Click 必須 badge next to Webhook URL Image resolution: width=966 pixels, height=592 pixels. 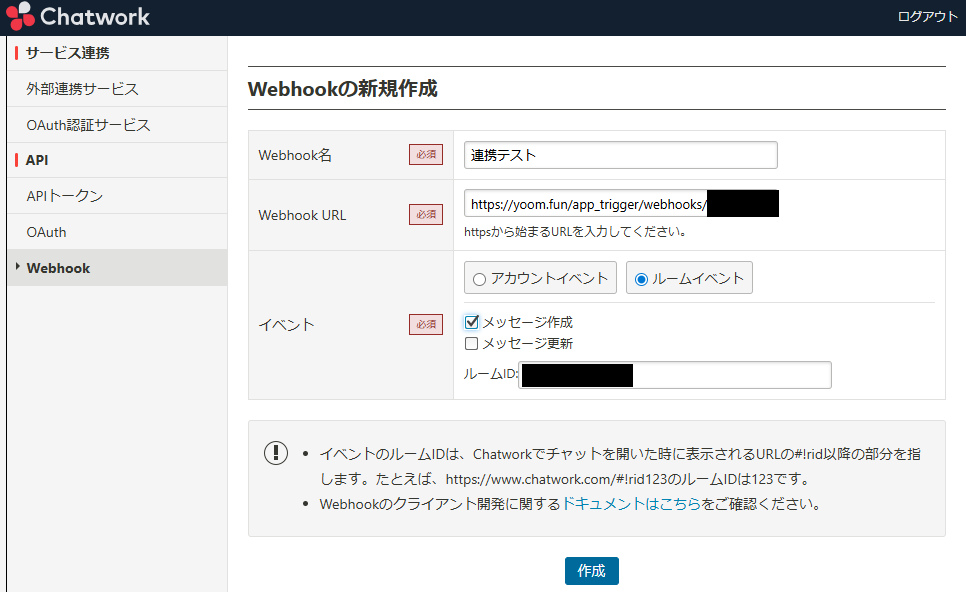coord(426,214)
